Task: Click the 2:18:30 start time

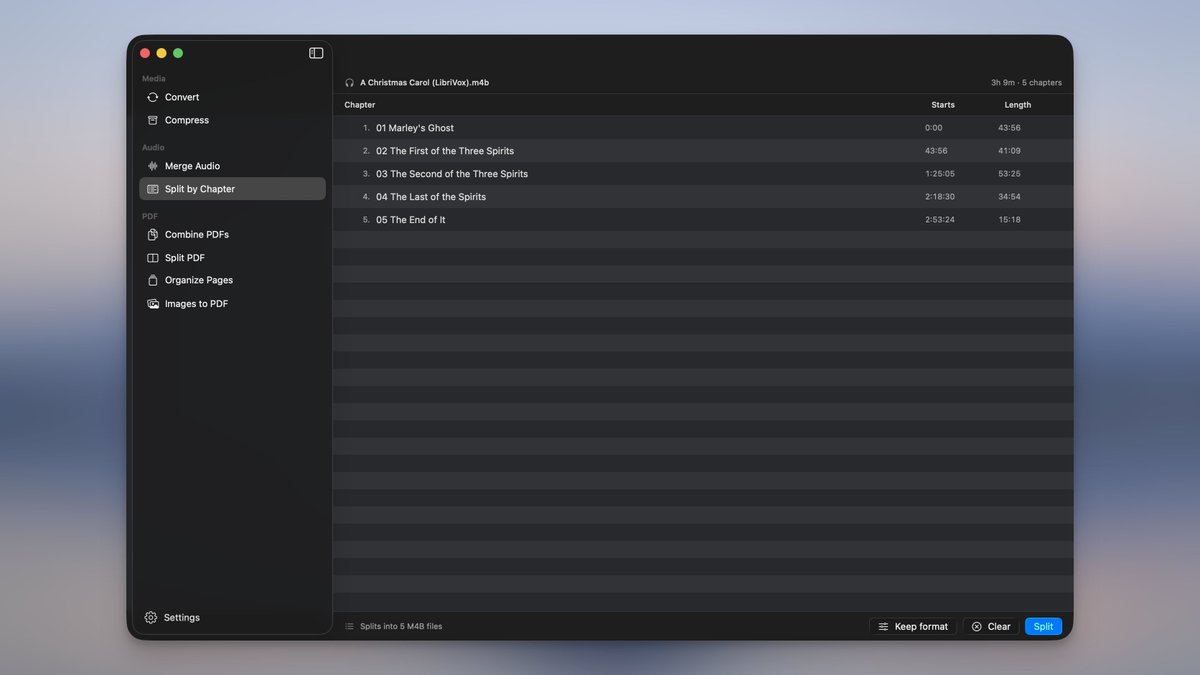Action: pos(940,197)
